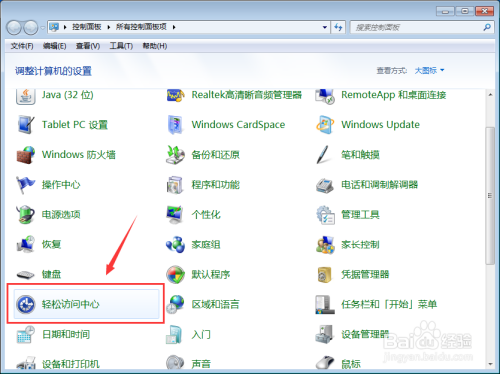
Task: Click the Realtek audio manager icon
Action: click(x=175, y=96)
